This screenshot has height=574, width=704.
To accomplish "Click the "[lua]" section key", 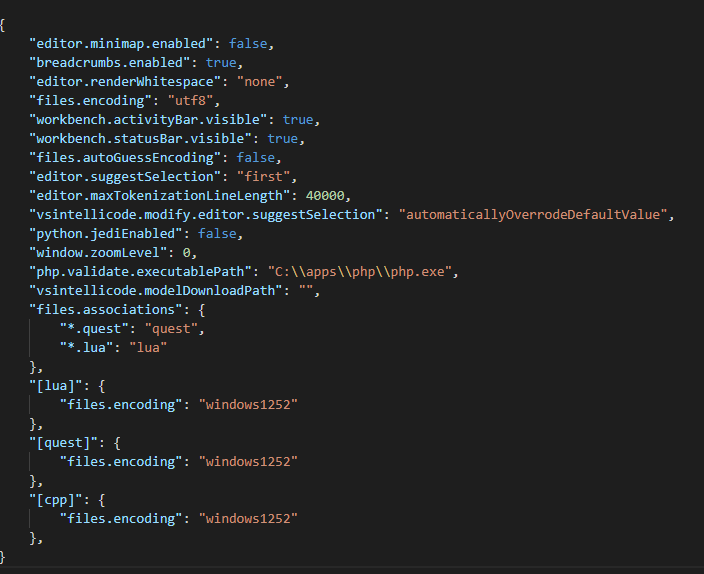I will coord(56,385).
